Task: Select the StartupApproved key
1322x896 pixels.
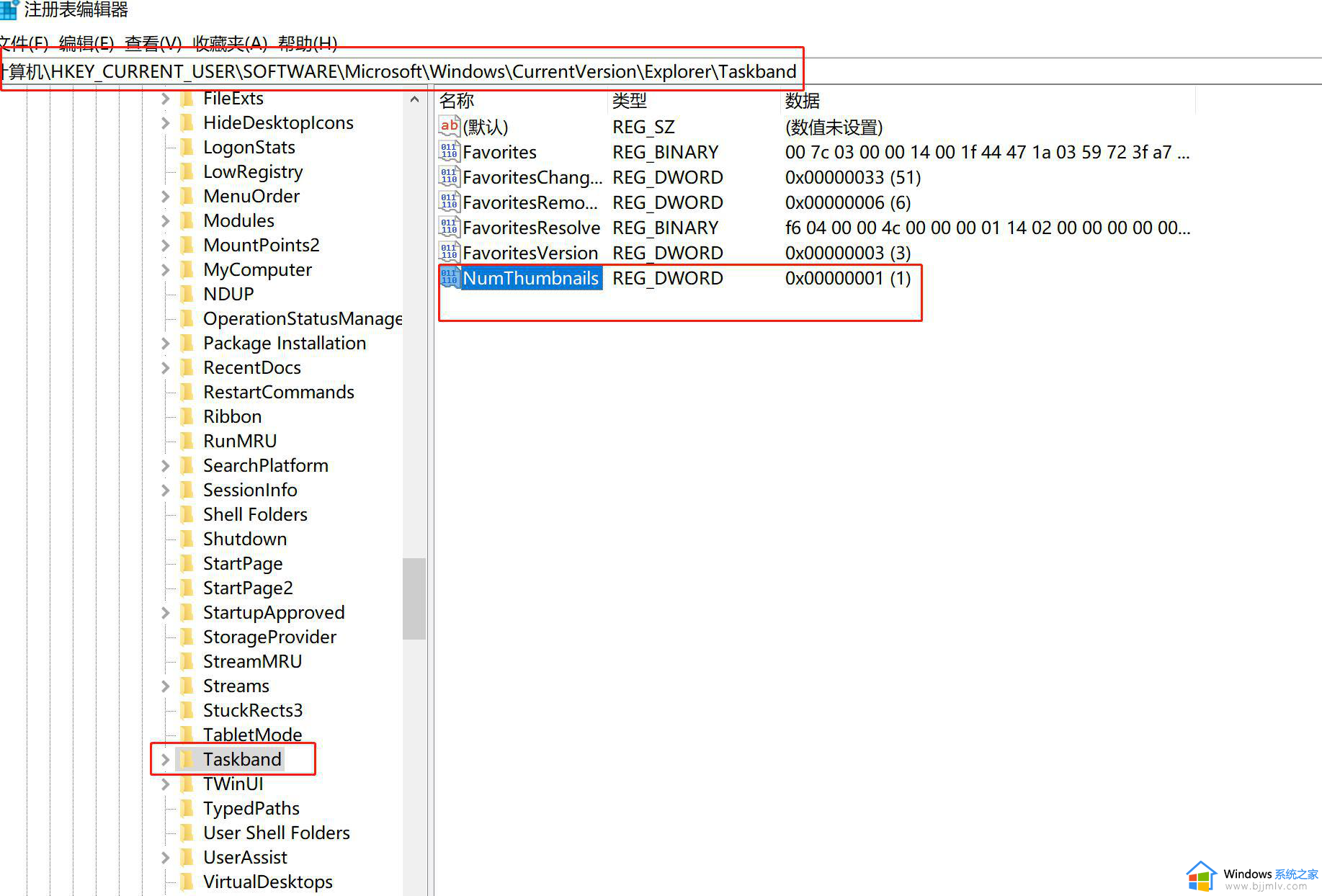Action: [x=274, y=613]
